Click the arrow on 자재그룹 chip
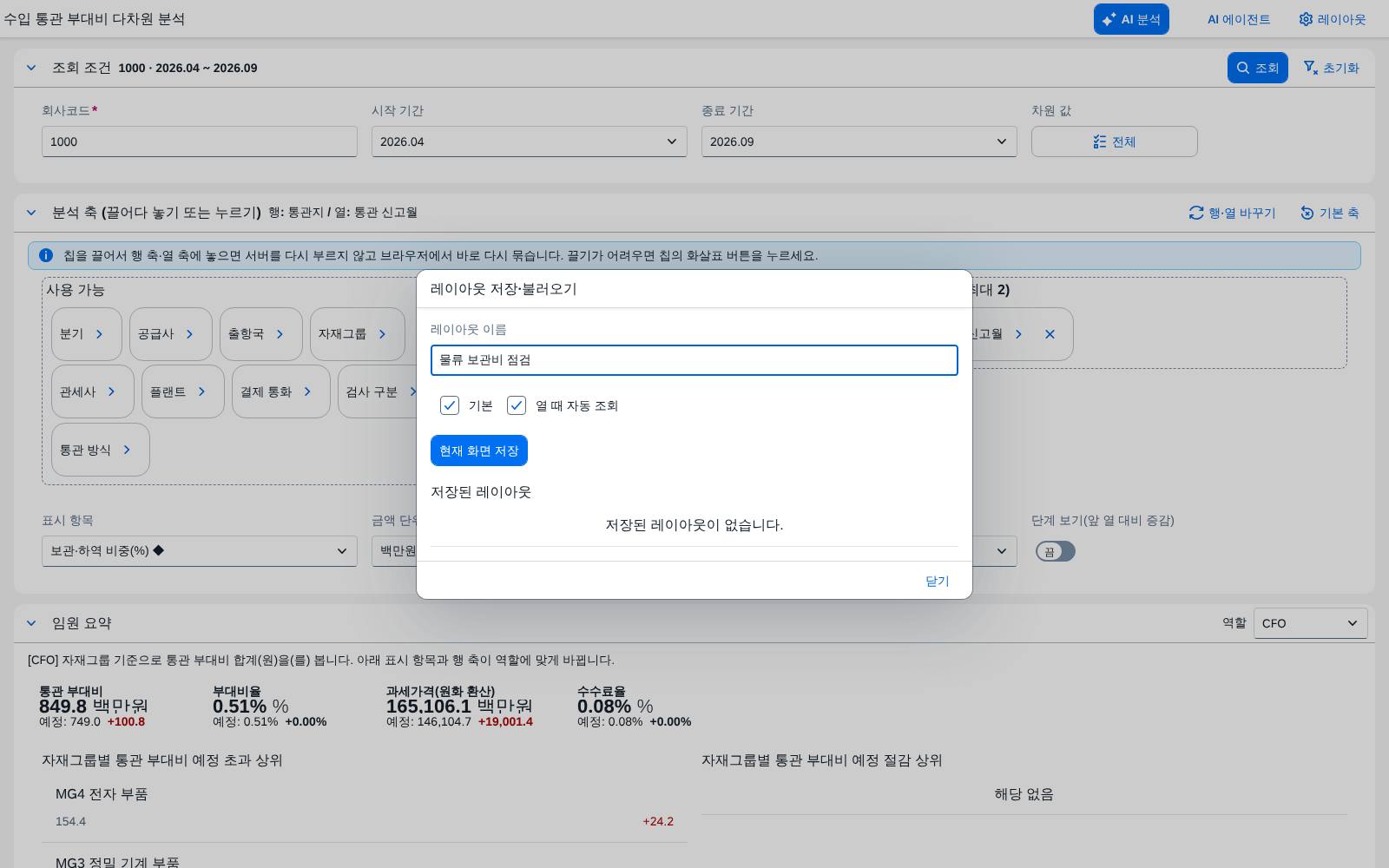Viewport: 1389px width, 868px height. click(x=382, y=334)
